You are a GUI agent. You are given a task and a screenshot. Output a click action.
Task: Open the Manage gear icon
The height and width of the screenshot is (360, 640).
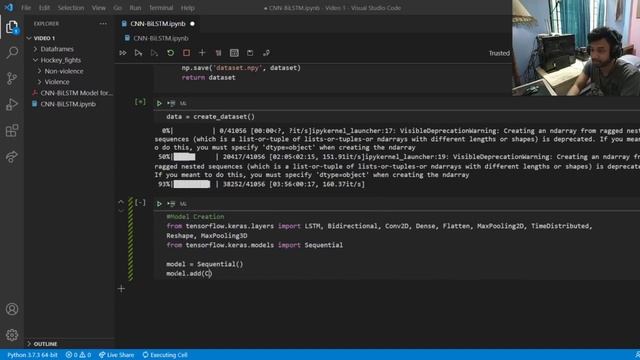tap(12, 335)
